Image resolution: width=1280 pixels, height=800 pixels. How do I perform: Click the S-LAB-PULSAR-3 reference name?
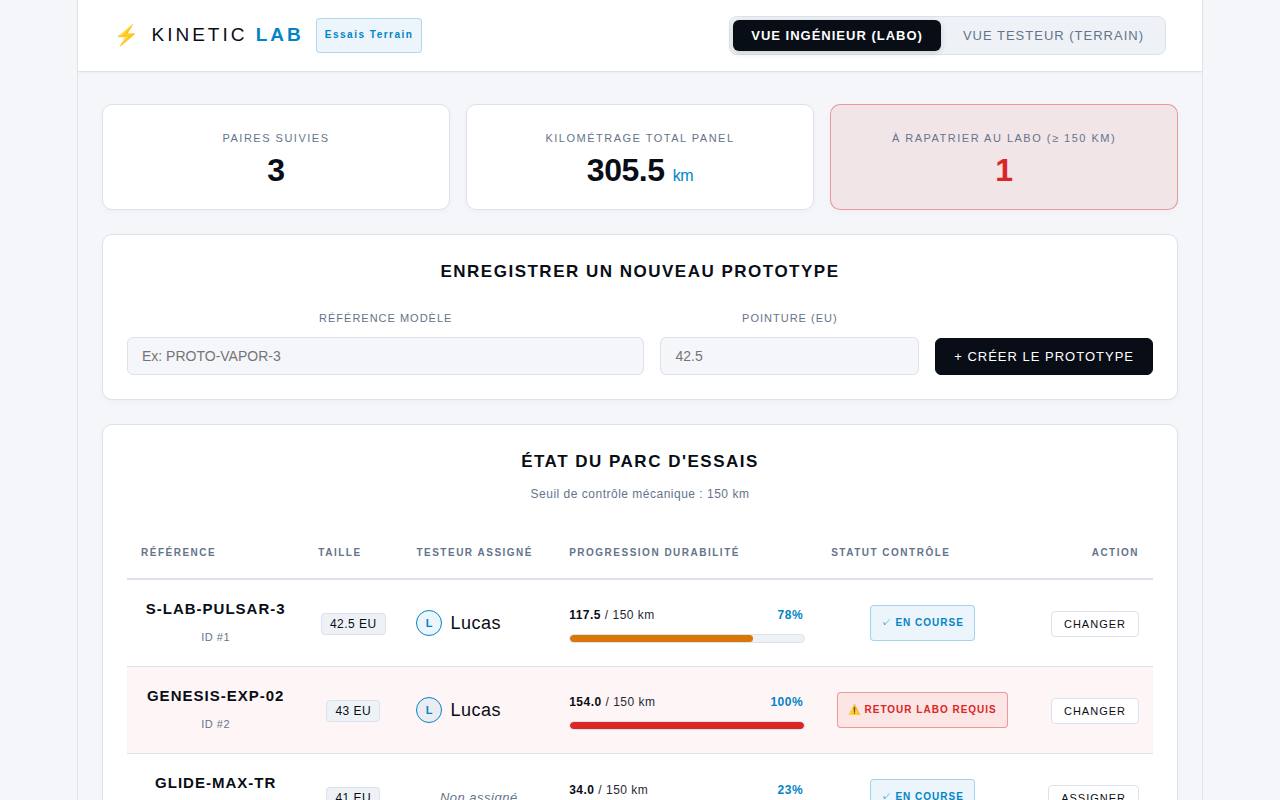pyautogui.click(x=216, y=609)
